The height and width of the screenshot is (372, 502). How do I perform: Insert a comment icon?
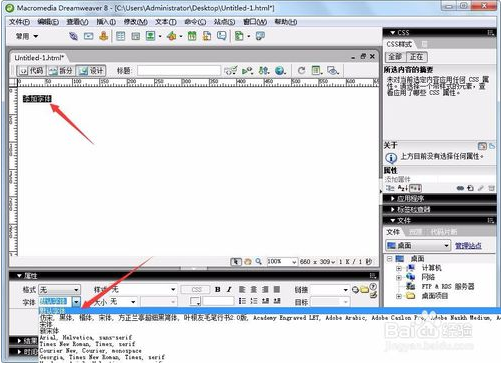coord(222,36)
